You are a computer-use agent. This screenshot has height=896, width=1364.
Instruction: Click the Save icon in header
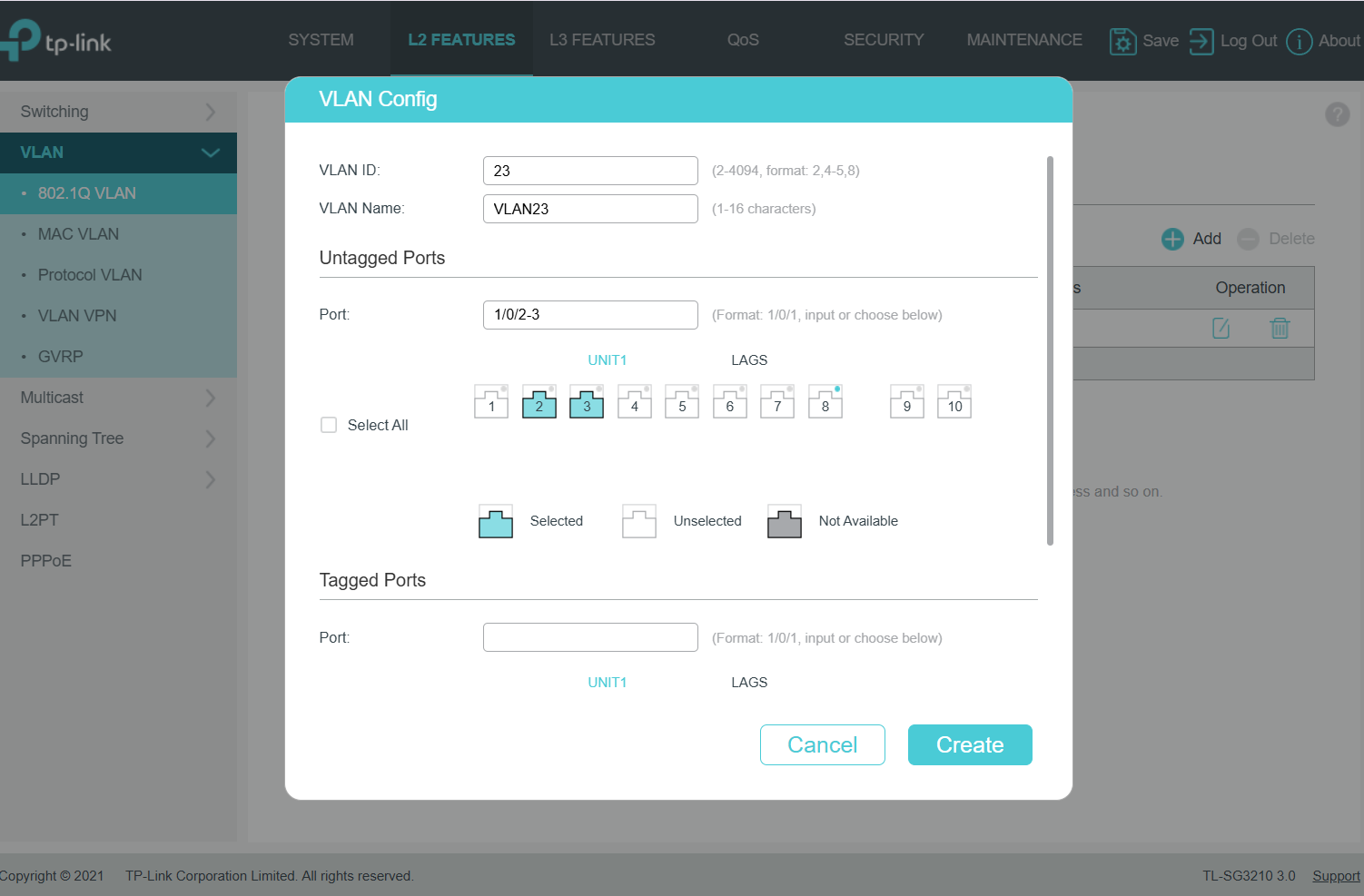[x=1122, y=41]
